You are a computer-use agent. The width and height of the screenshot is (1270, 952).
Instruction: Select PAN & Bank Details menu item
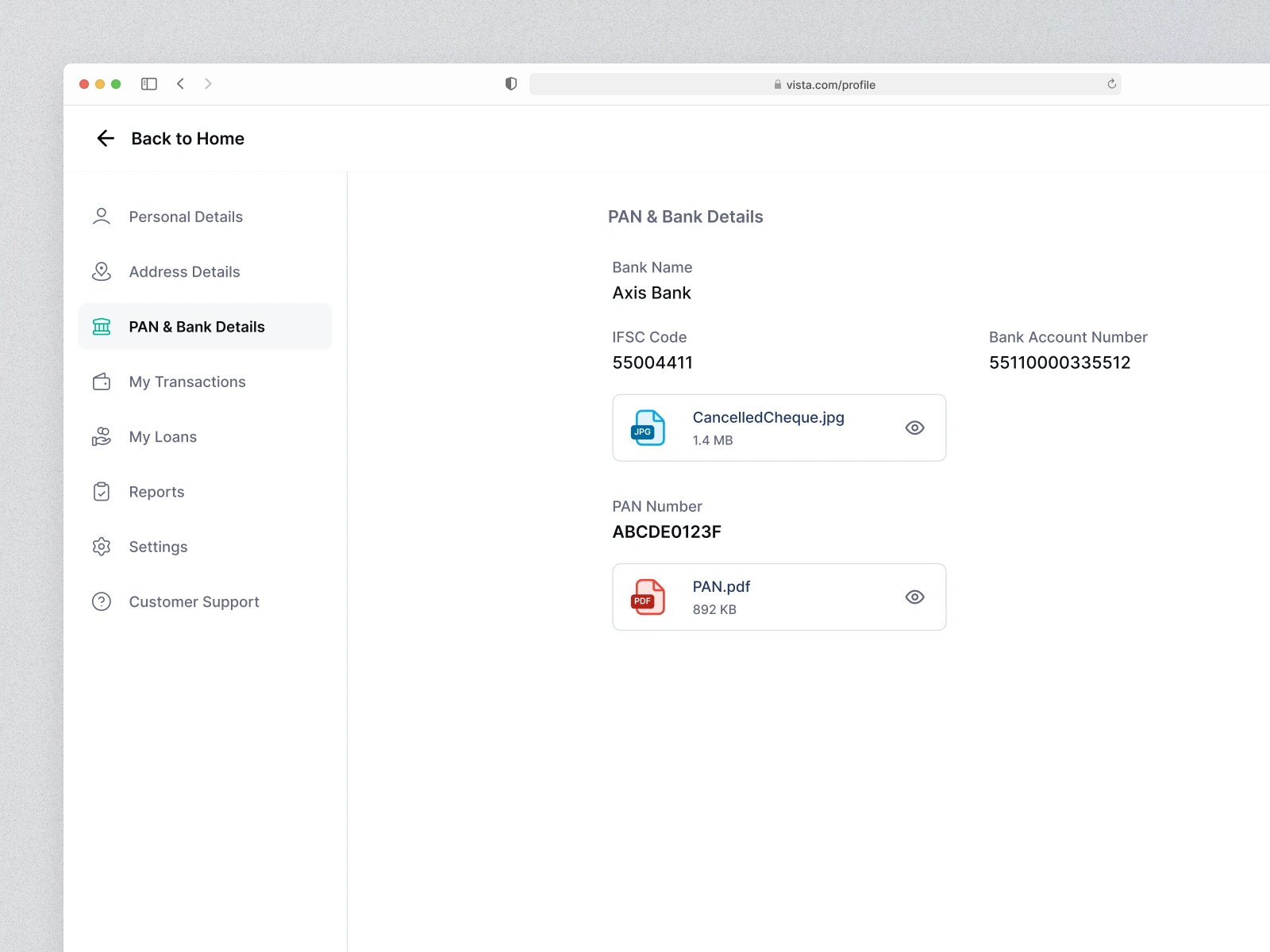pos(206,327)
